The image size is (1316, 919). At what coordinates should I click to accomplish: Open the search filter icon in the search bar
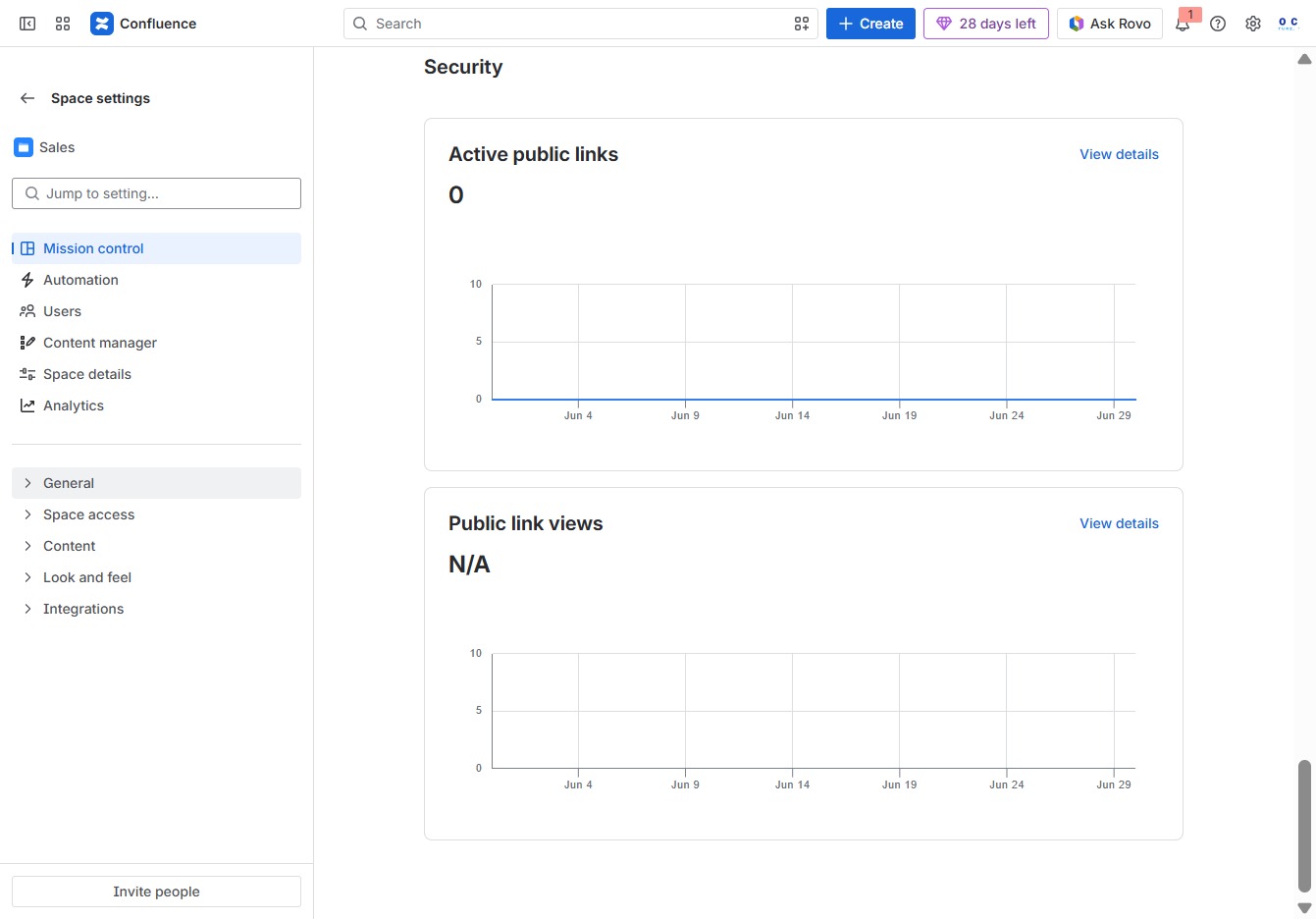click(x=802, y=24)
